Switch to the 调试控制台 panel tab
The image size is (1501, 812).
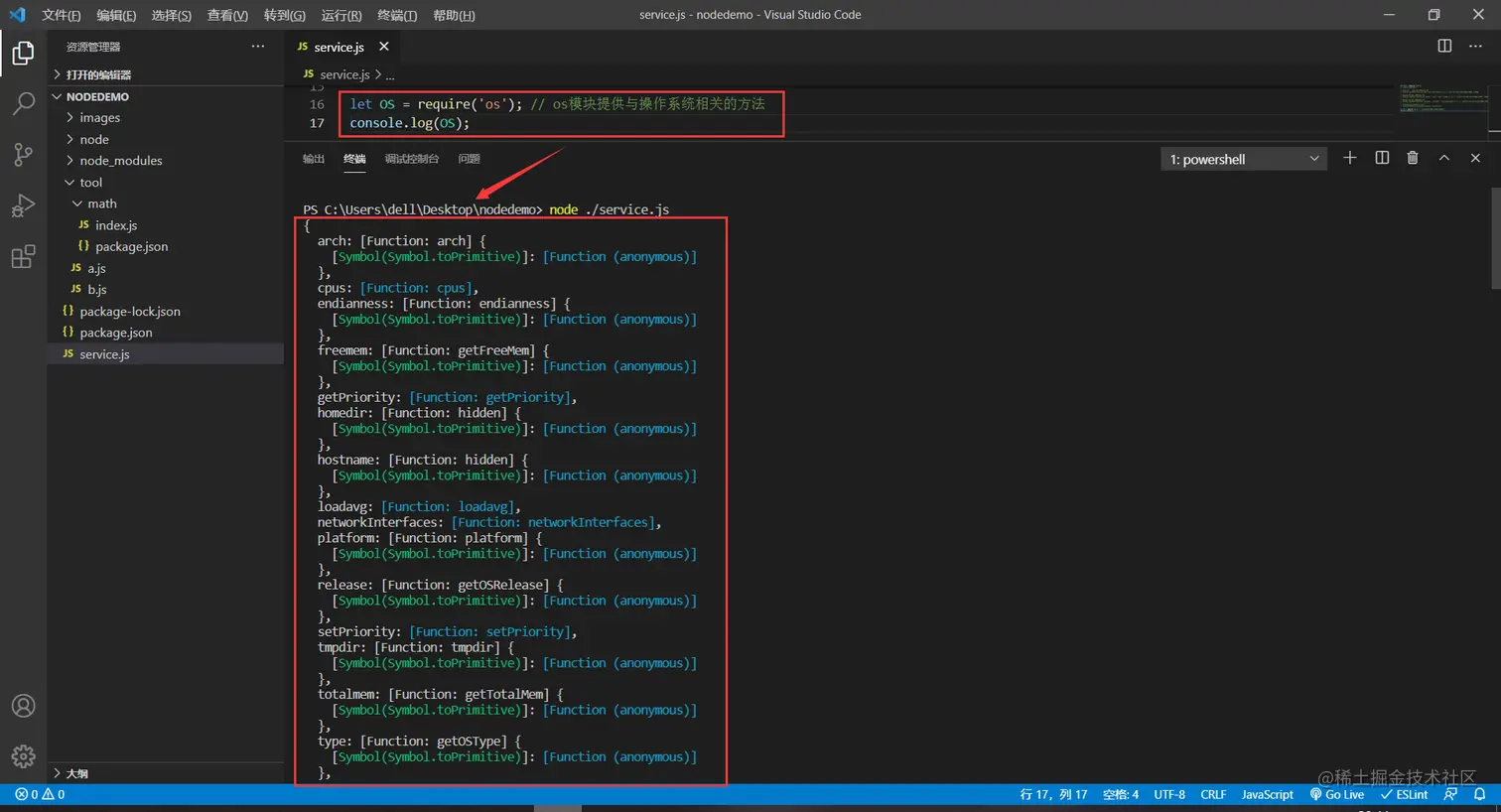click(412, 159)
